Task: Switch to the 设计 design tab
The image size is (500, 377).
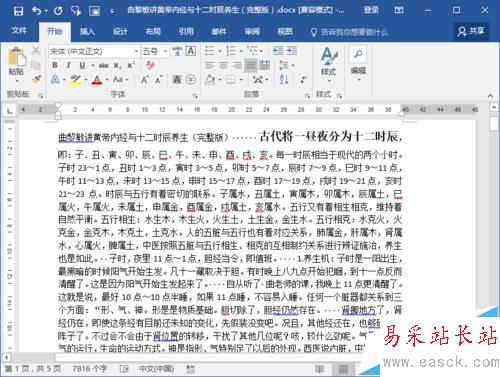Action: click(x=120, y=31)
